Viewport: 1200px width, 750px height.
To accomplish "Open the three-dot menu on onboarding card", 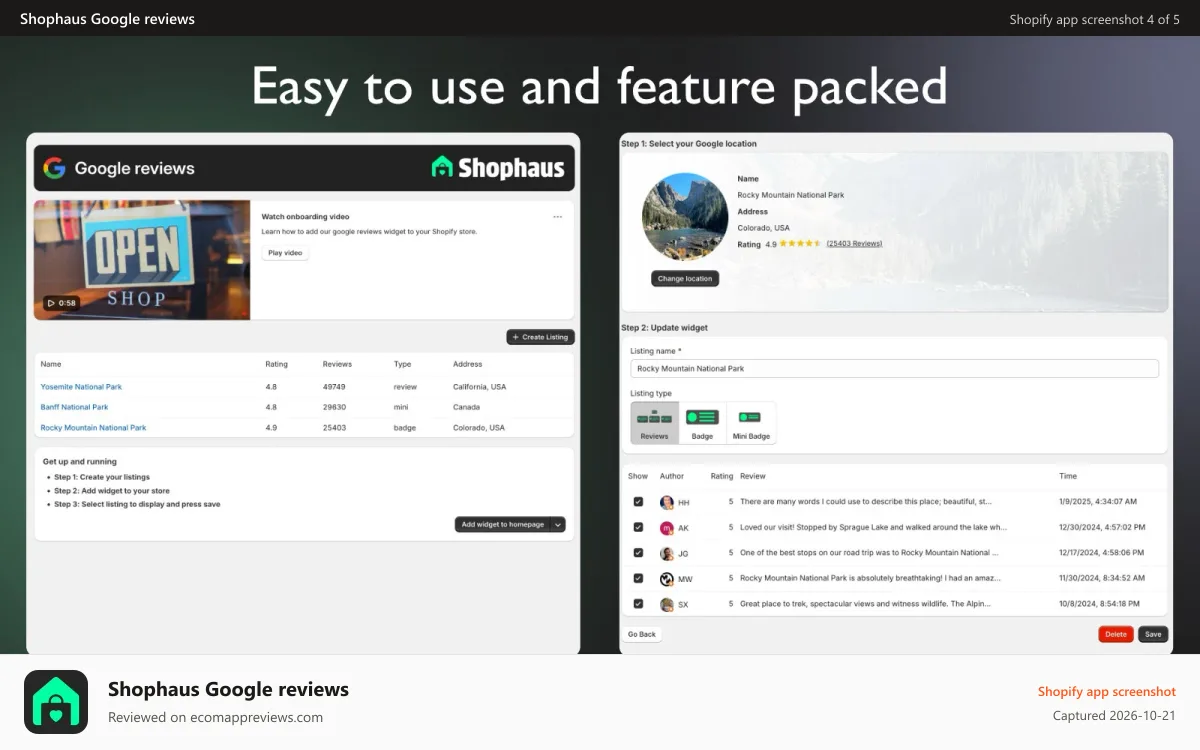I will (557, 216).
